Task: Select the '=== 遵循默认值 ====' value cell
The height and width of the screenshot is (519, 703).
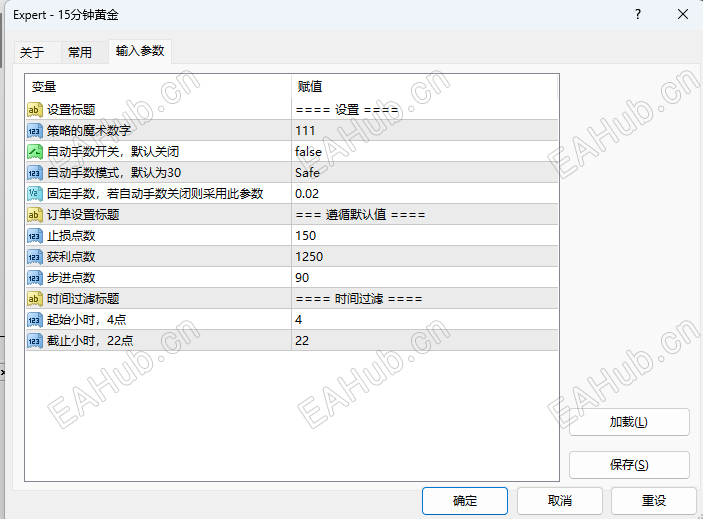Action: (x=425, y=215)
